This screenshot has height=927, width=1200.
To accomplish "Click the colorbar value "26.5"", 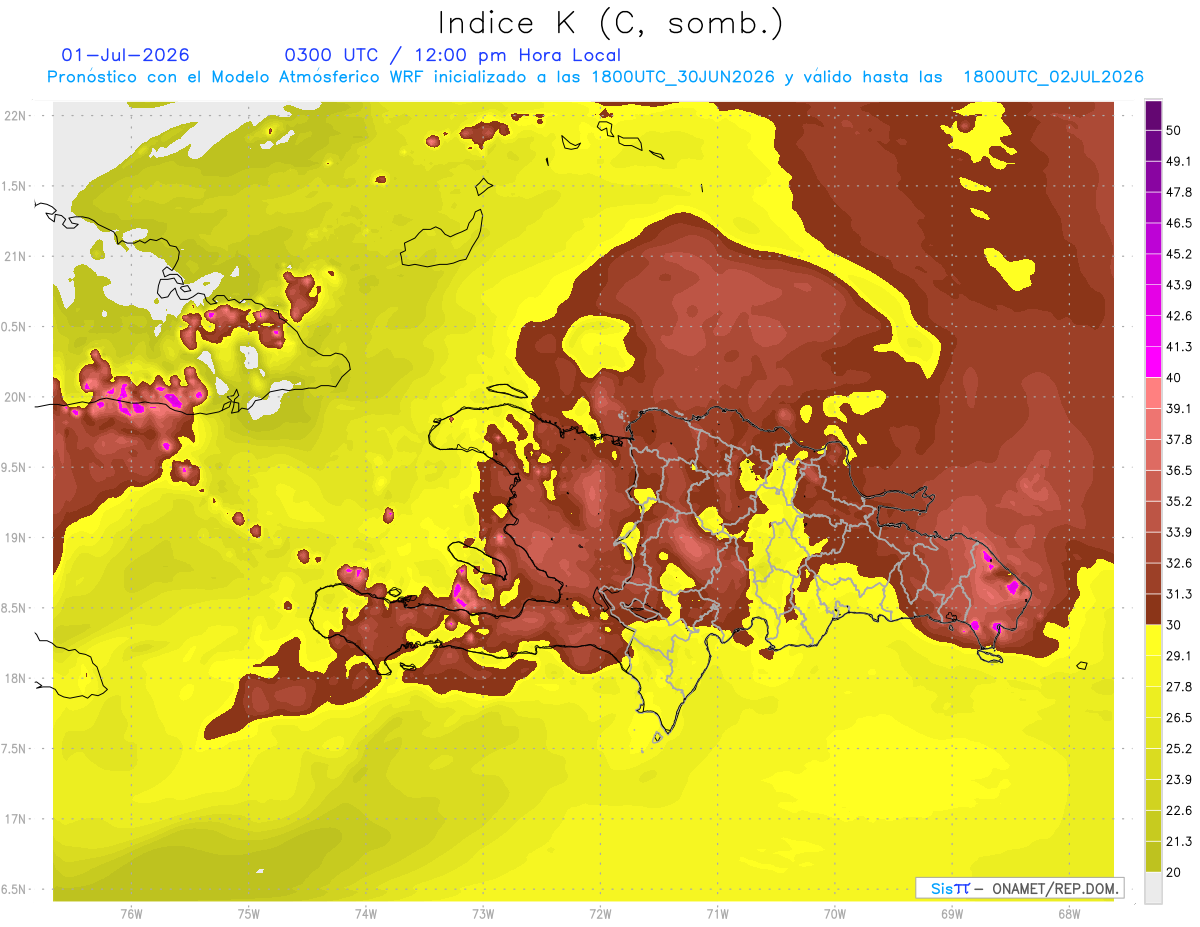I will pyautogui.click(x=1178, y=718).
